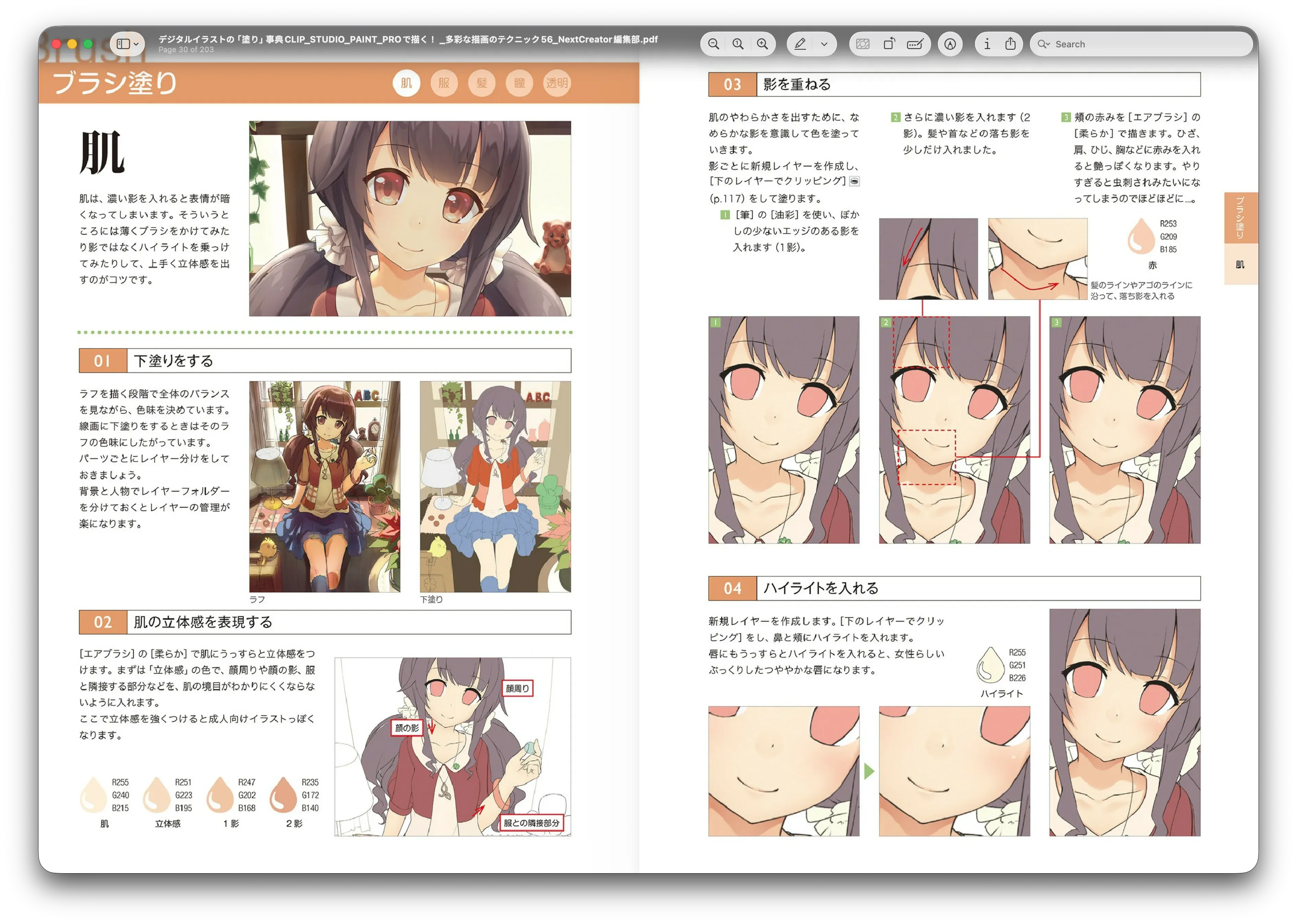Image resolution: width=1297 pixels, height=924 pixels.
Task: Click the R251 G223 B195 立体感 color drop
Action: tap(157, 795)
